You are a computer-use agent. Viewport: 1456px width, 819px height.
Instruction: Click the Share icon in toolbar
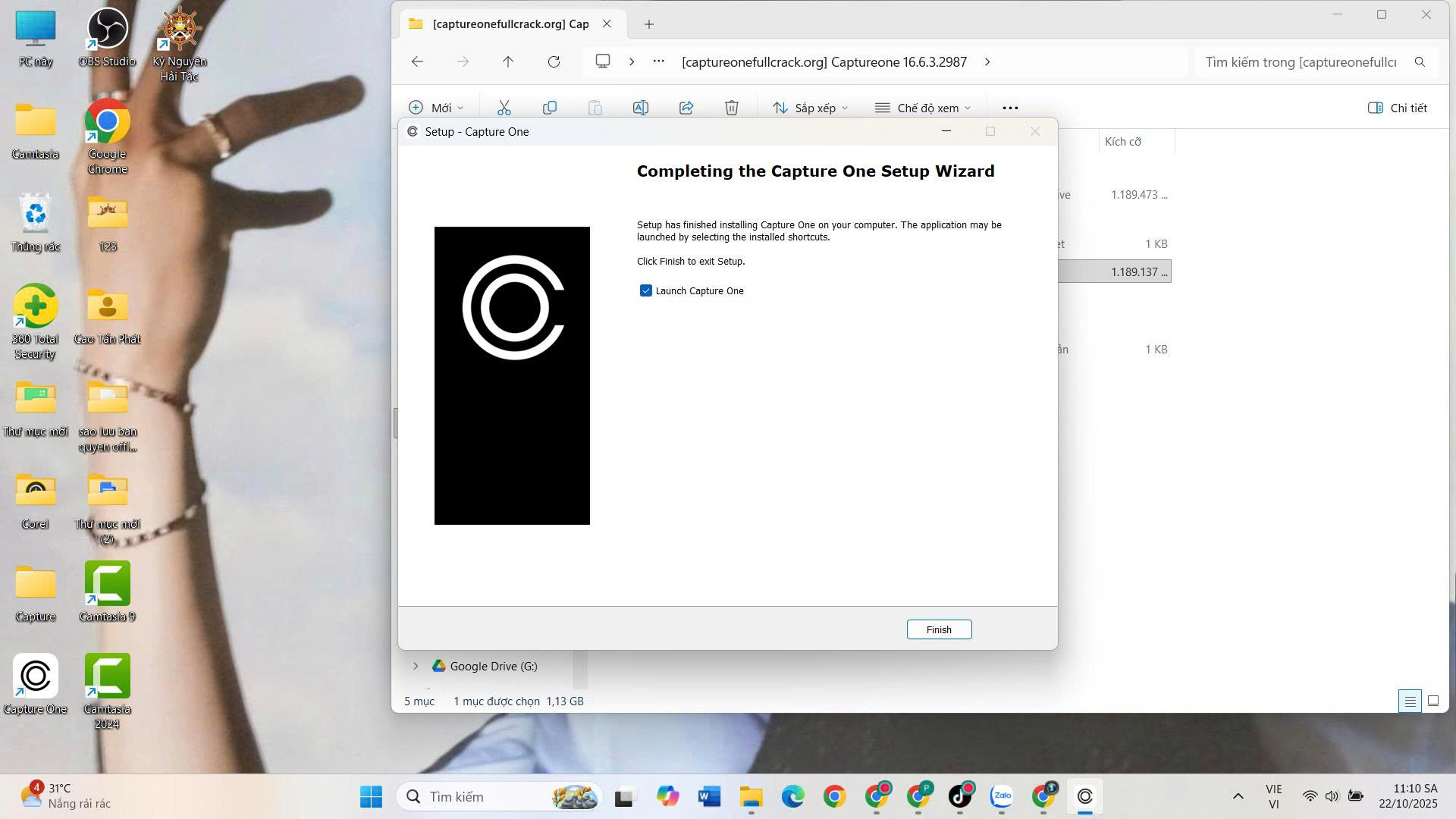click(x=686, y=108)
